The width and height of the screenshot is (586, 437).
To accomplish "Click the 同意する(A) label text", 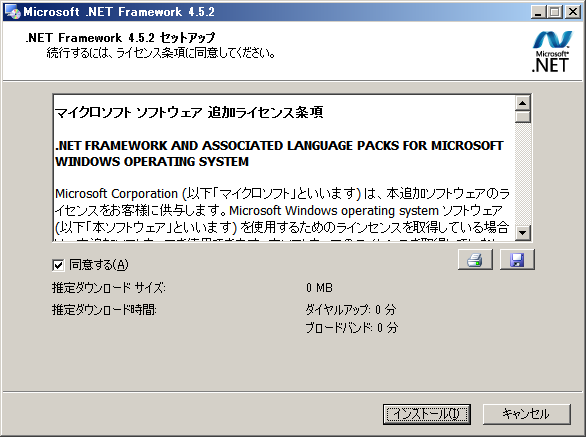I will pyautogui.click(x=99, y=265).
